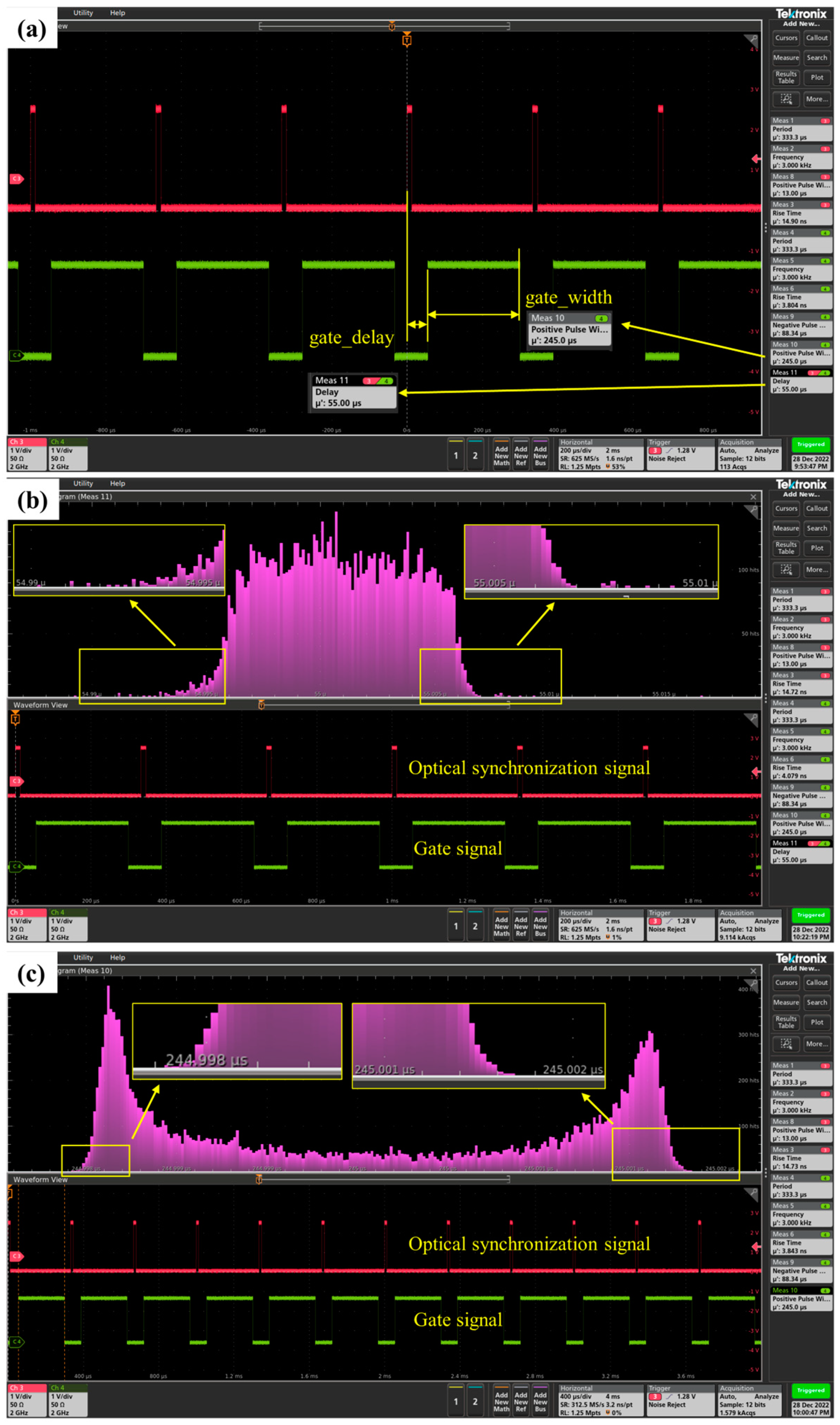Open the Utility menu in panel (a)
The height and width of the screenshot is (1425, 840).
pyautogui.click(x=83, y=13)
